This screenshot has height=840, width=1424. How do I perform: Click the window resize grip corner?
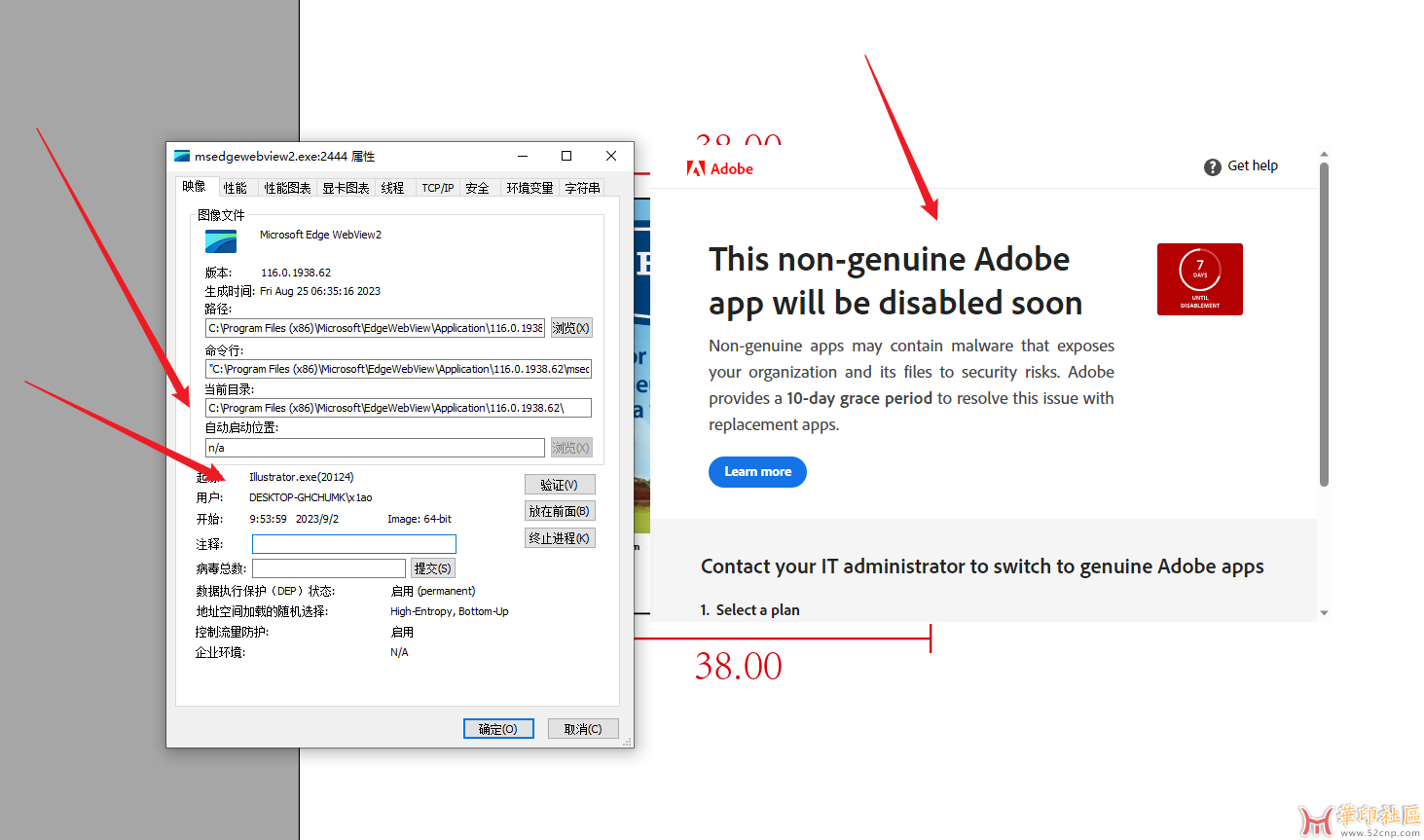point(627,742)
